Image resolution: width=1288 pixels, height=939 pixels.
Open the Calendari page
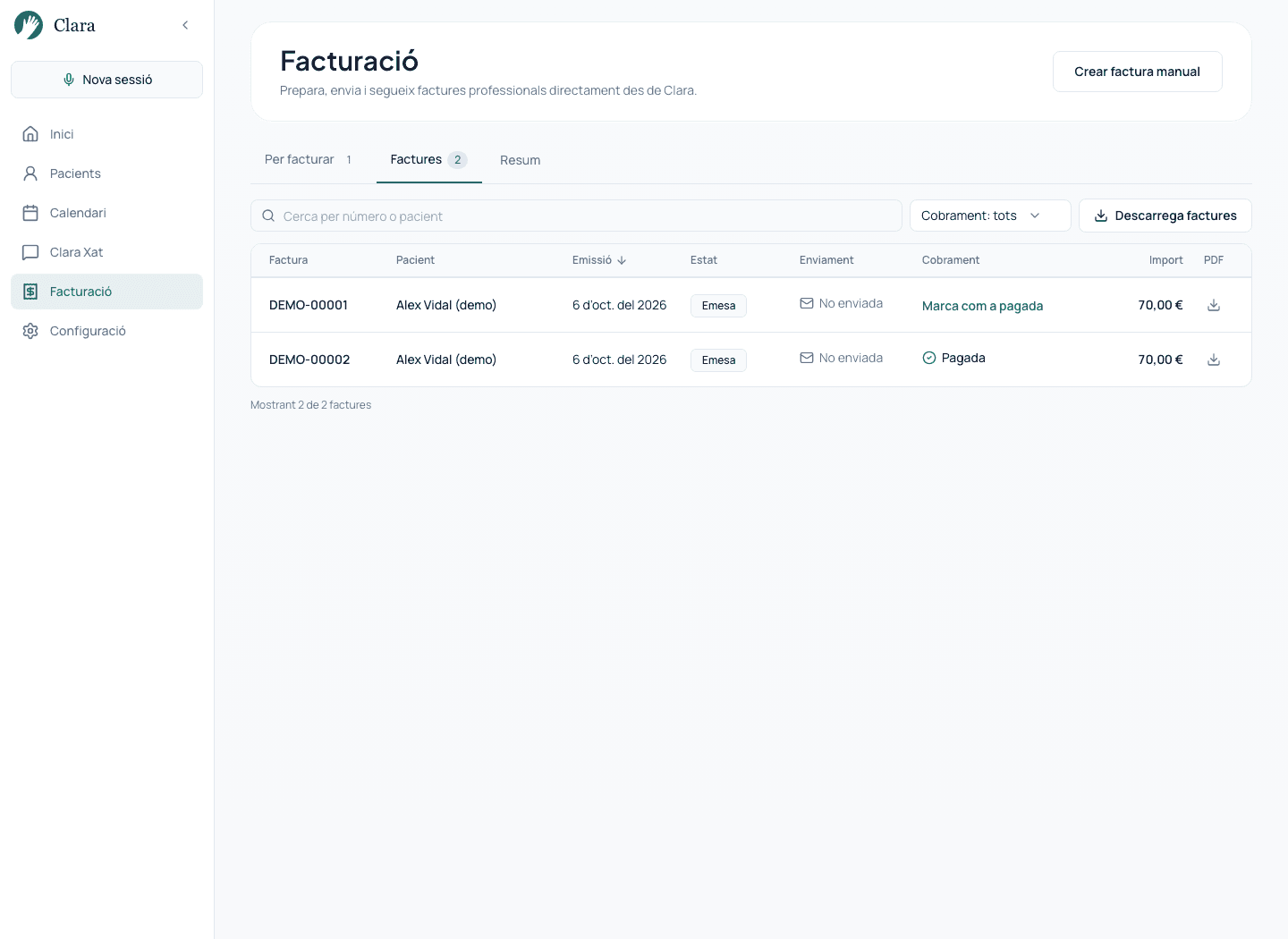click(106, 213)
